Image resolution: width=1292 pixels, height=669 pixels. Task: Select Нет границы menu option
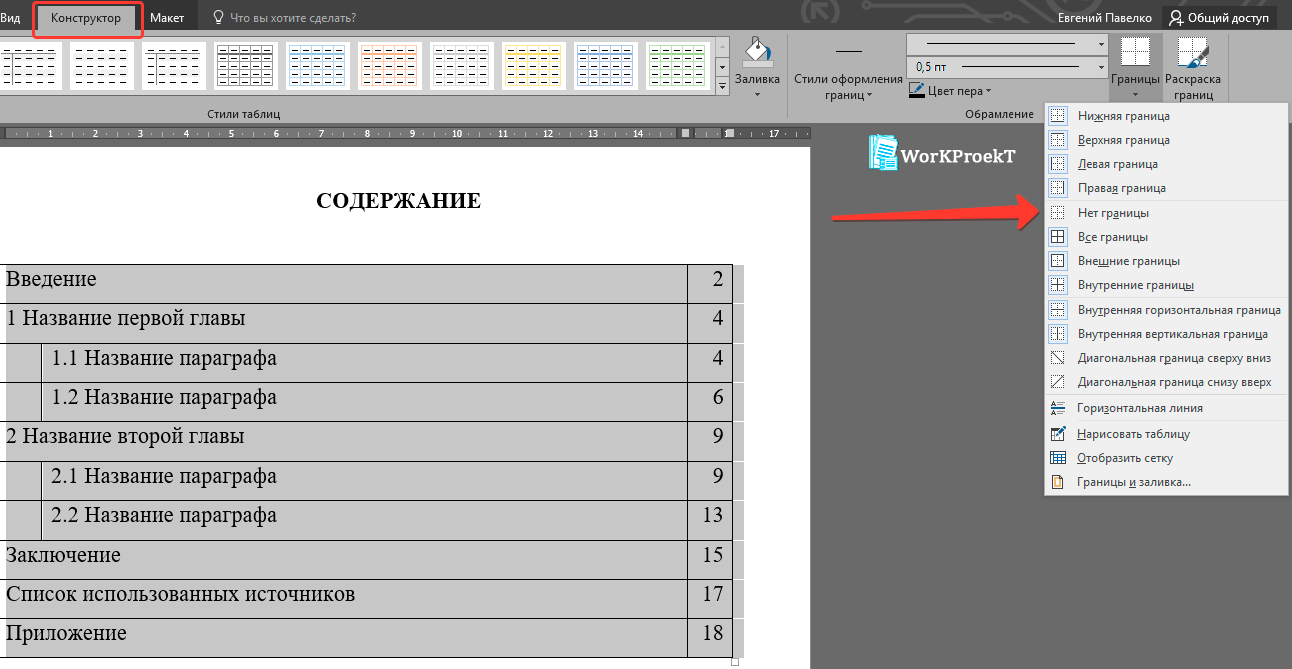(x=1112, y=213)
